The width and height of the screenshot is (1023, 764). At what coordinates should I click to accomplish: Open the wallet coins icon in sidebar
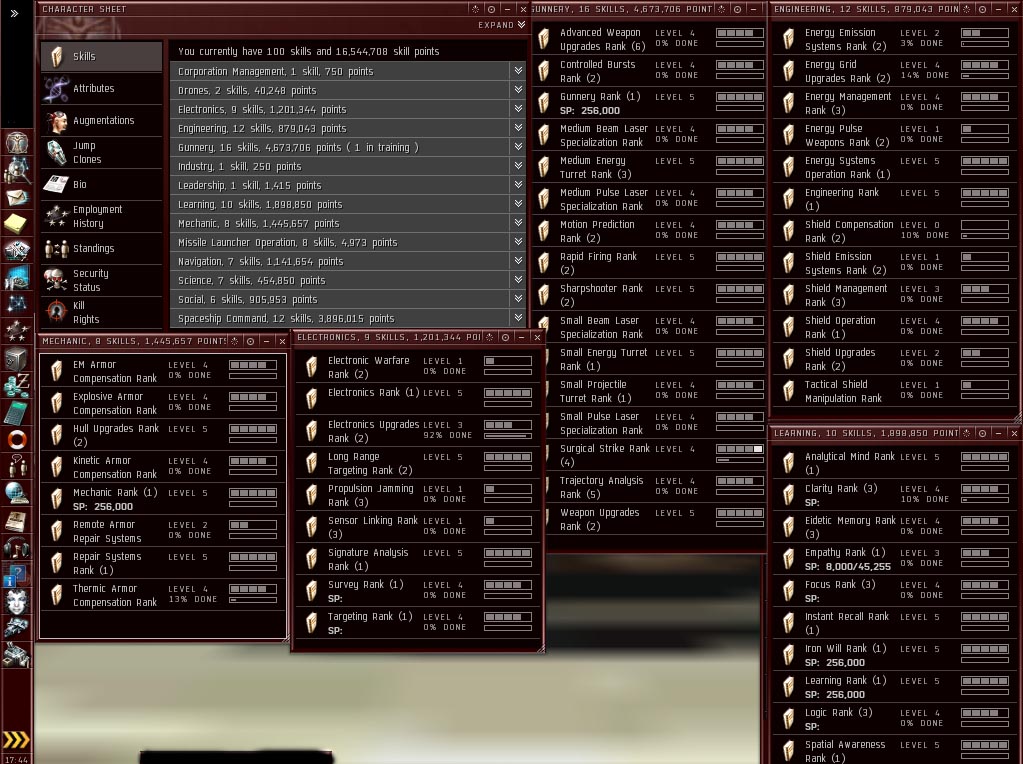coord(17,385)
